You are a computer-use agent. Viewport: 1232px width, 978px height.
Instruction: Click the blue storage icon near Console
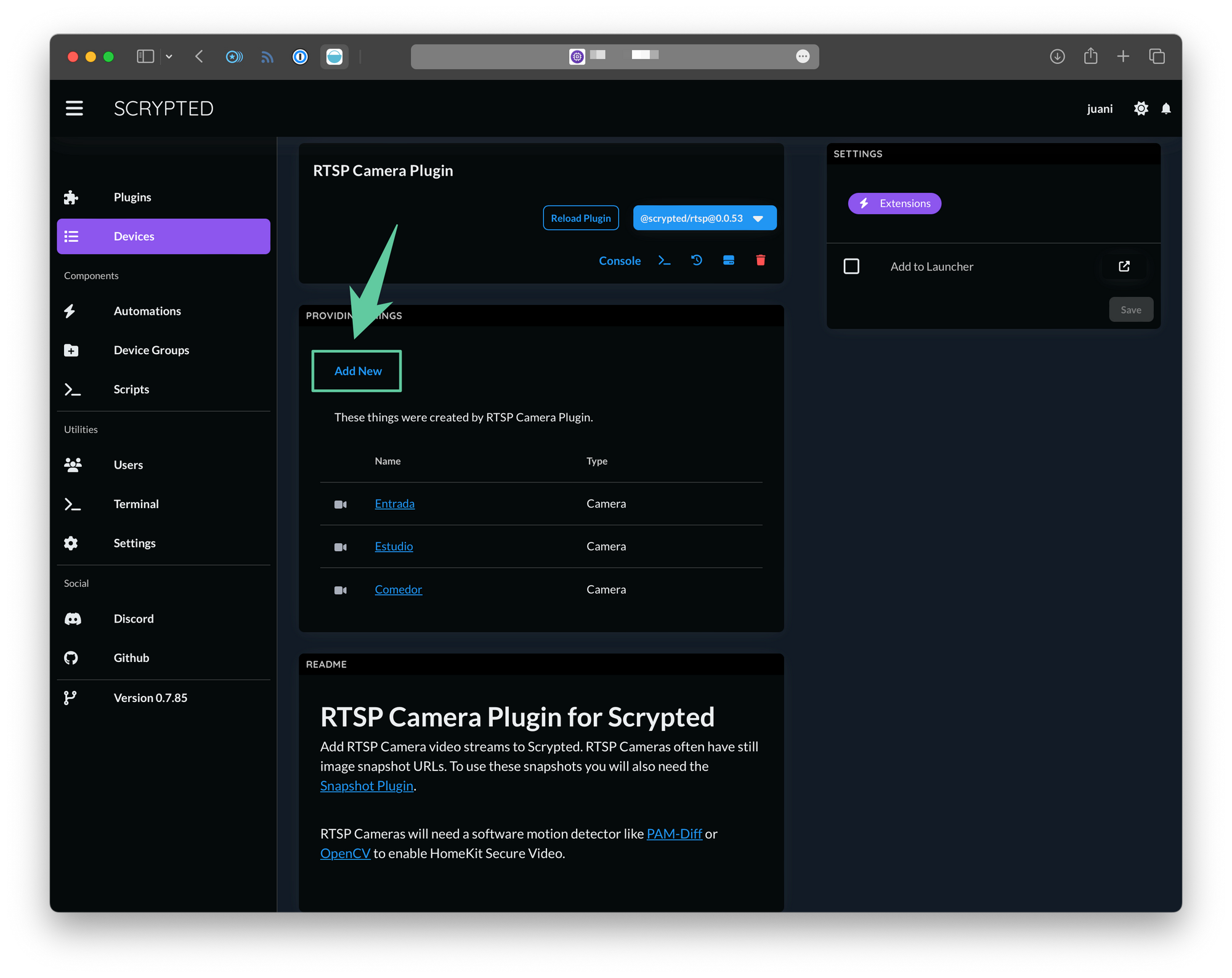click(728, 261)
